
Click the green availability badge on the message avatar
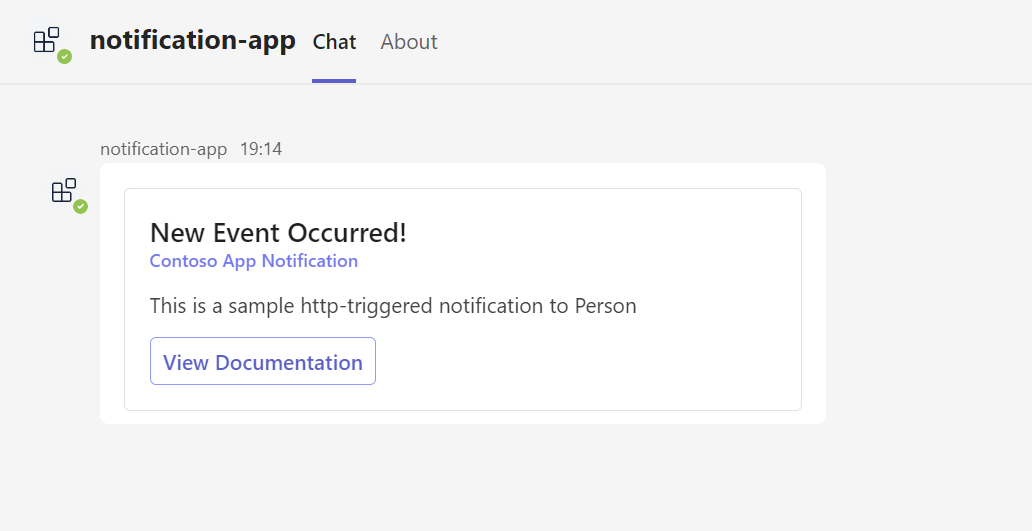pos(81,206)
